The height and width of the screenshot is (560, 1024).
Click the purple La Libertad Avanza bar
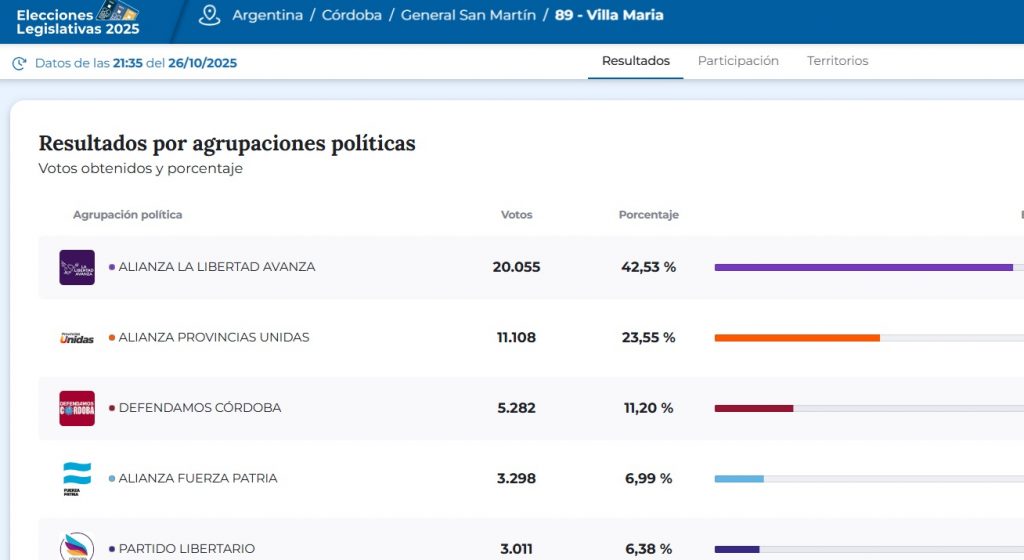(863, 267)
